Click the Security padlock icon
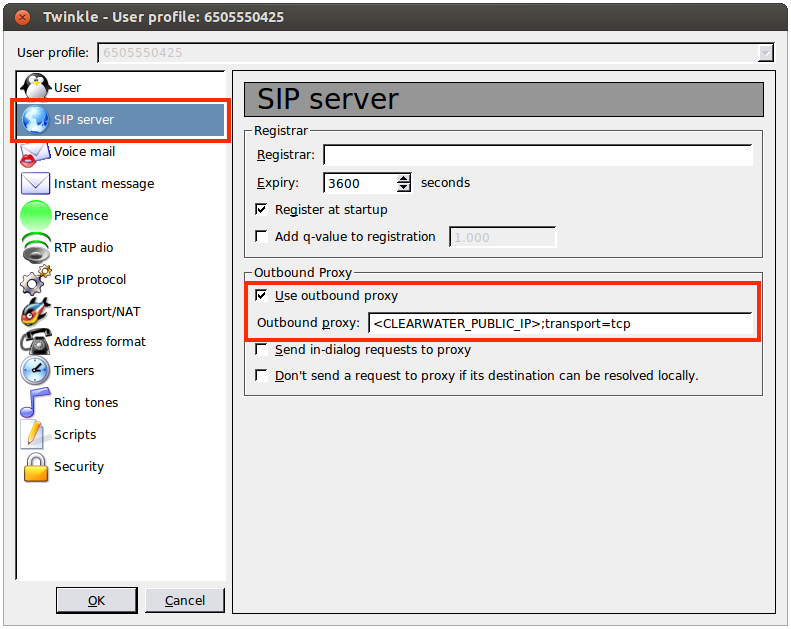791x629 pixels. (36, 467)
